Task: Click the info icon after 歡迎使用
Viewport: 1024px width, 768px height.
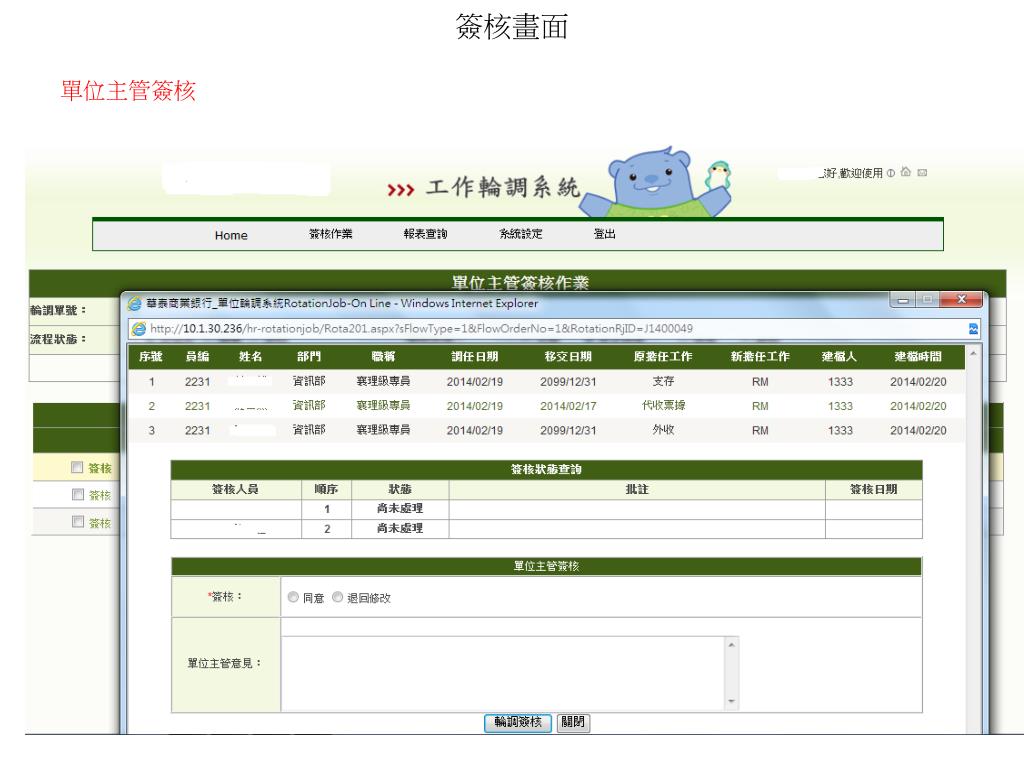Action: (x=891, y=173)
